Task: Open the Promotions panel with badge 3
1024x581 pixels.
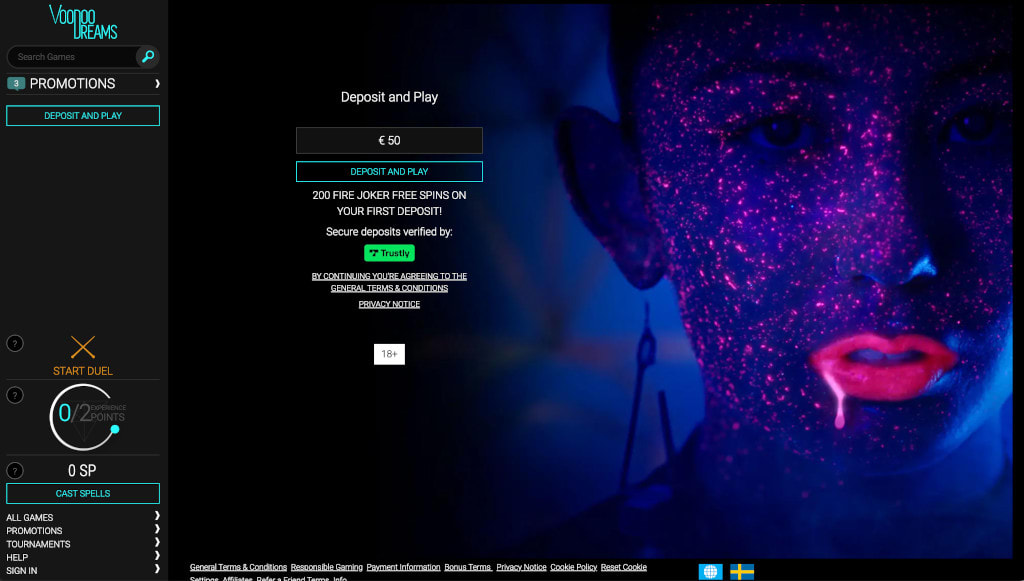Action: coord(83,84)
